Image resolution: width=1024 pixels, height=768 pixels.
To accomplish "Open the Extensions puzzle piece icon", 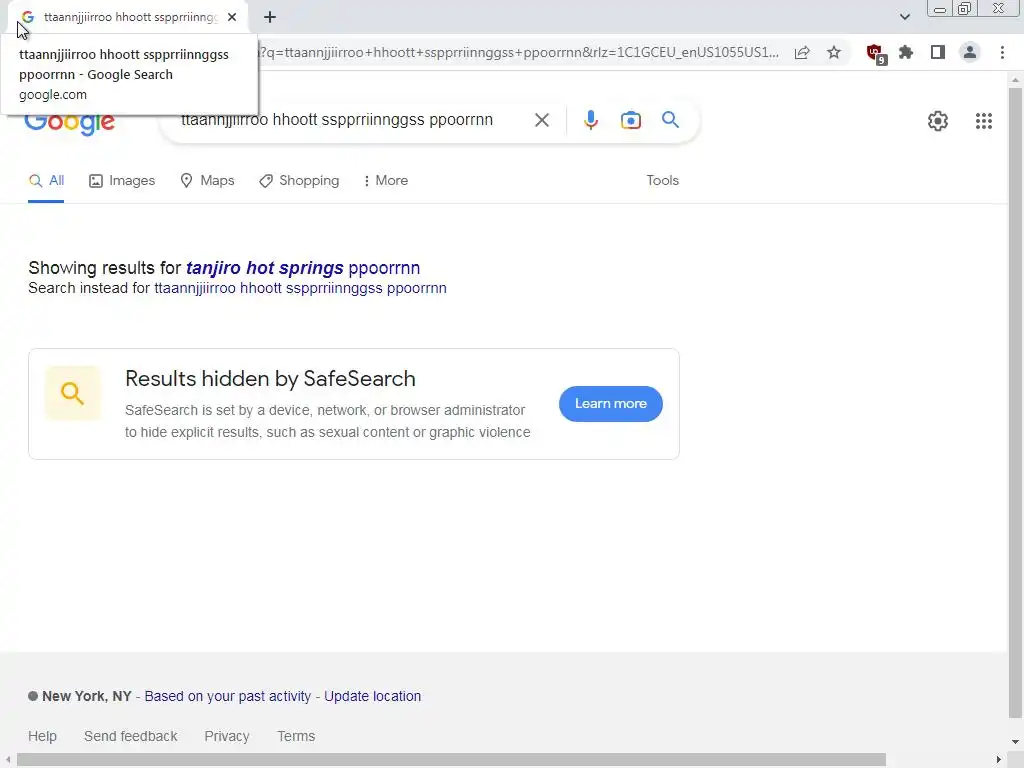I will 906,52.
